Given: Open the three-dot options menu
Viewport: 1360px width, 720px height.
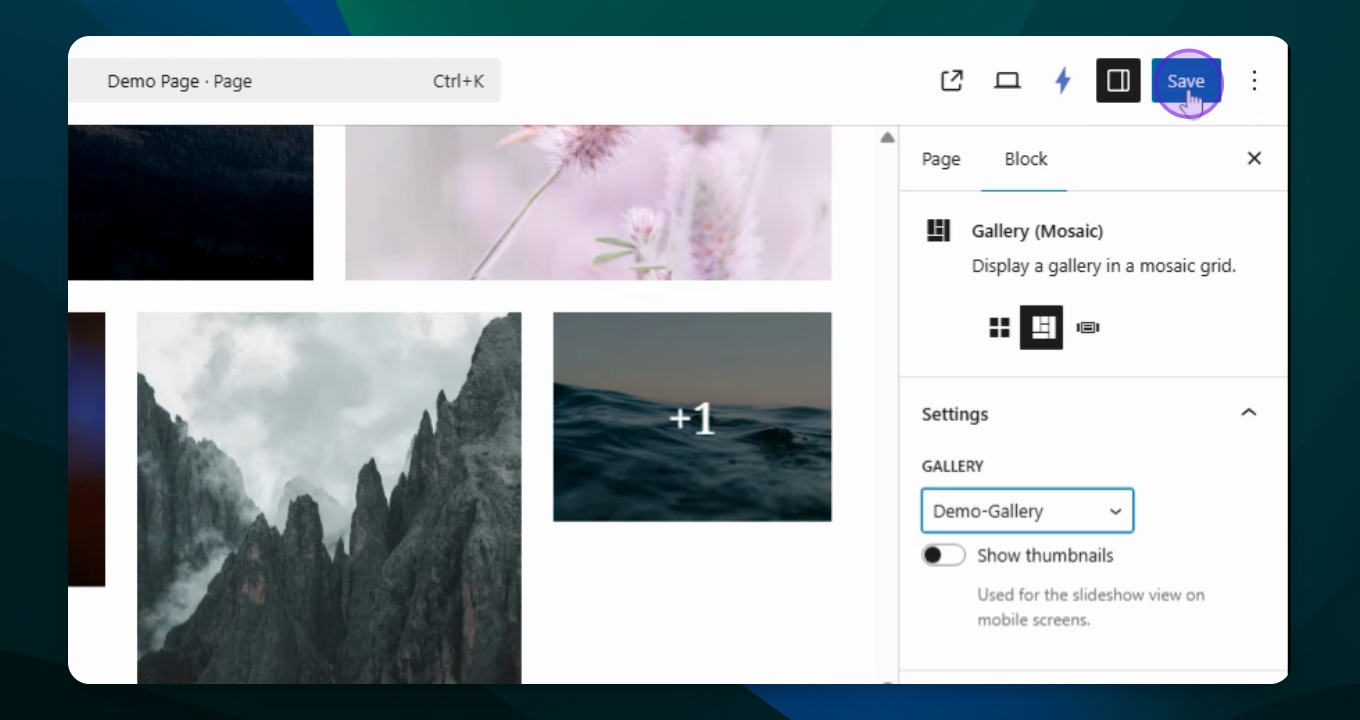Looking at the screenshot, I should coord(1254,81).
